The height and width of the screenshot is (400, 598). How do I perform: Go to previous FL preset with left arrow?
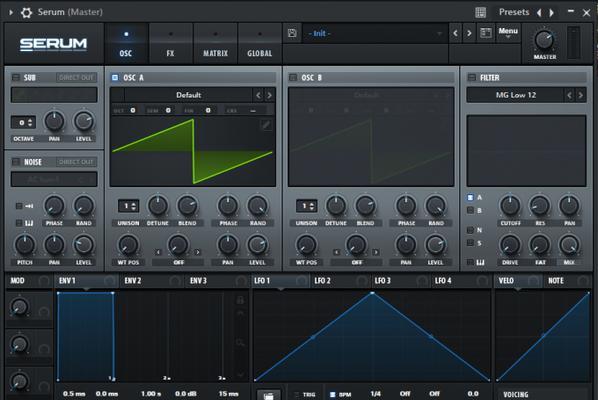point(539,13)
